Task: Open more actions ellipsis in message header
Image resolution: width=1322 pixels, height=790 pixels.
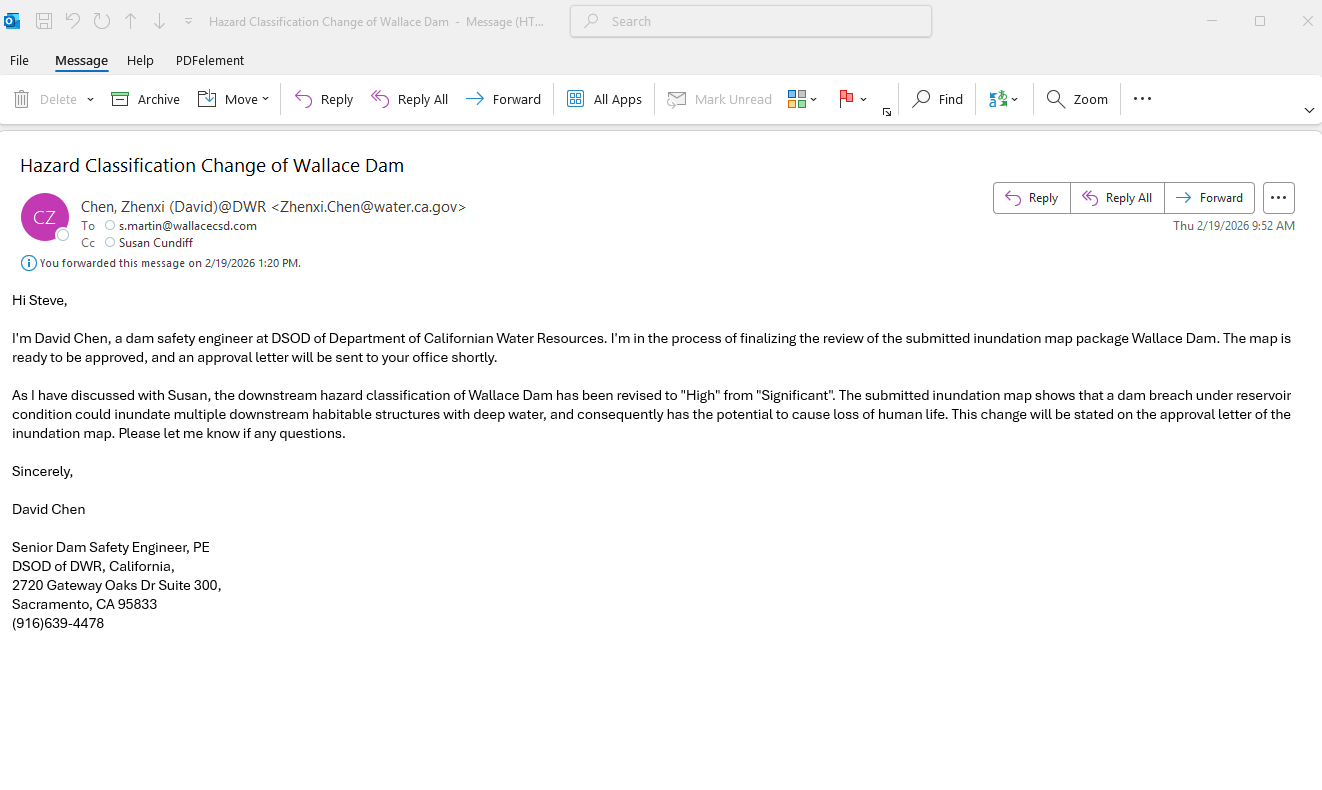Action: point(1278,198)
